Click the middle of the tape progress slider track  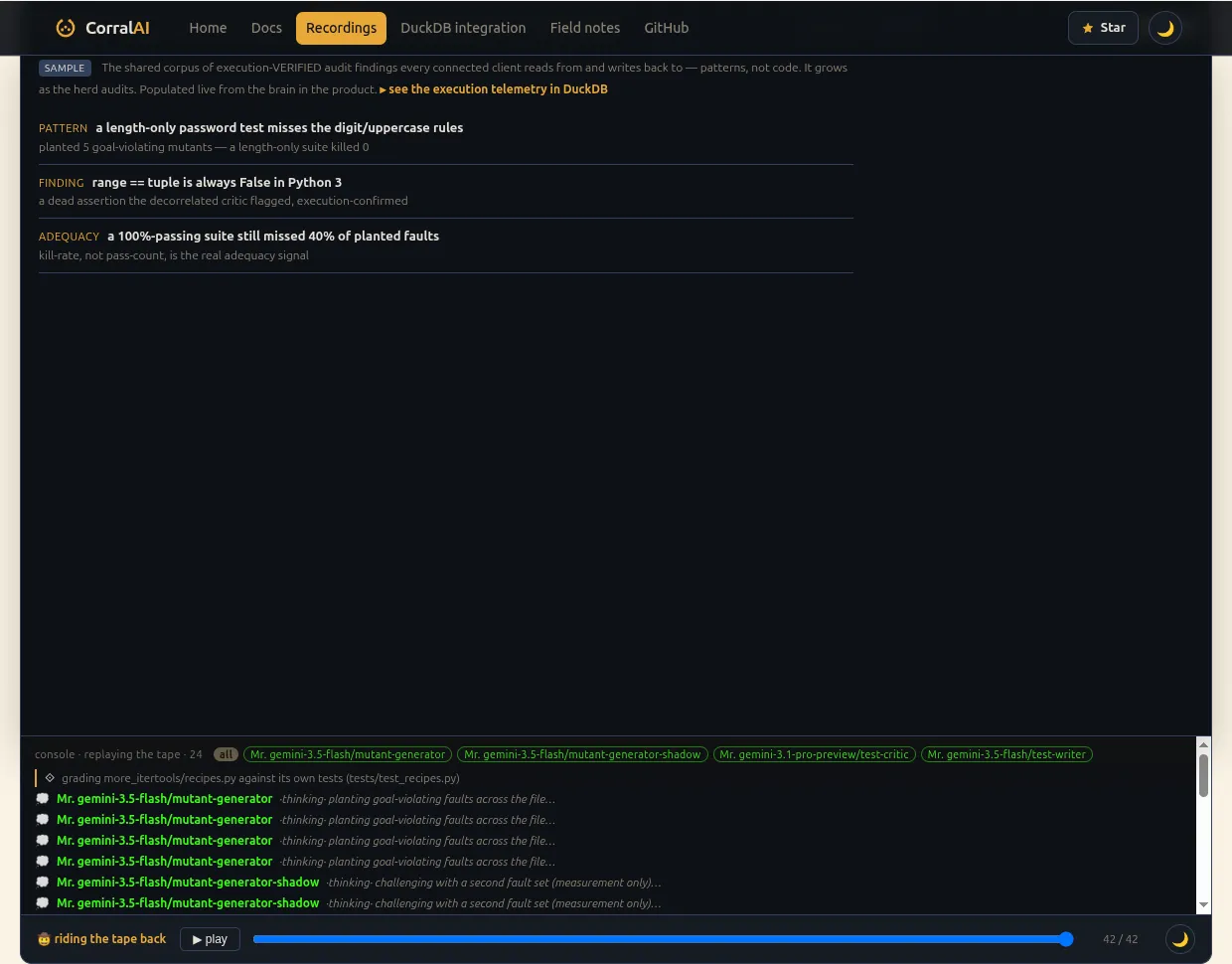664,939
